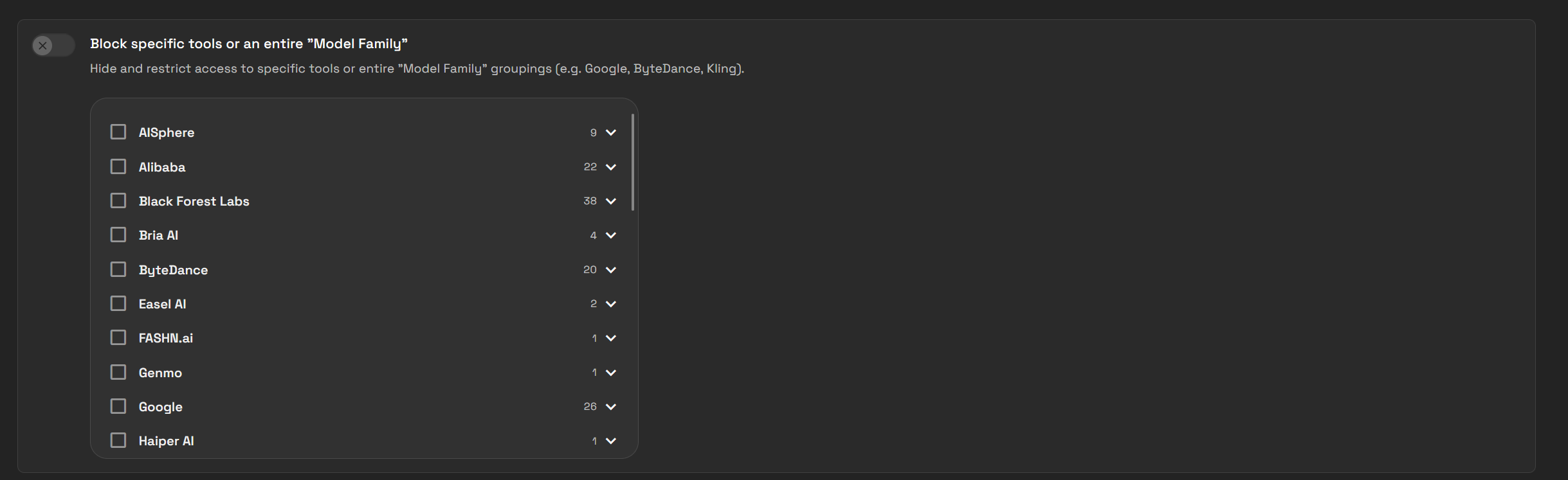1568x480 pixels.
Task: Click the scrollbar in the model family list
Action: point(632,161)
